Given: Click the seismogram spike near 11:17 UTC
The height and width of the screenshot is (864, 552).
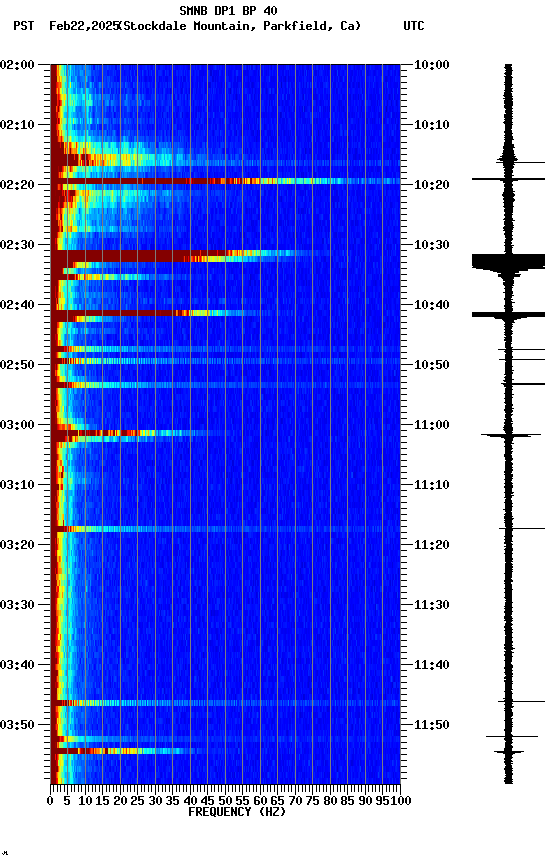Looking at the screenshot, I should 522,528.
